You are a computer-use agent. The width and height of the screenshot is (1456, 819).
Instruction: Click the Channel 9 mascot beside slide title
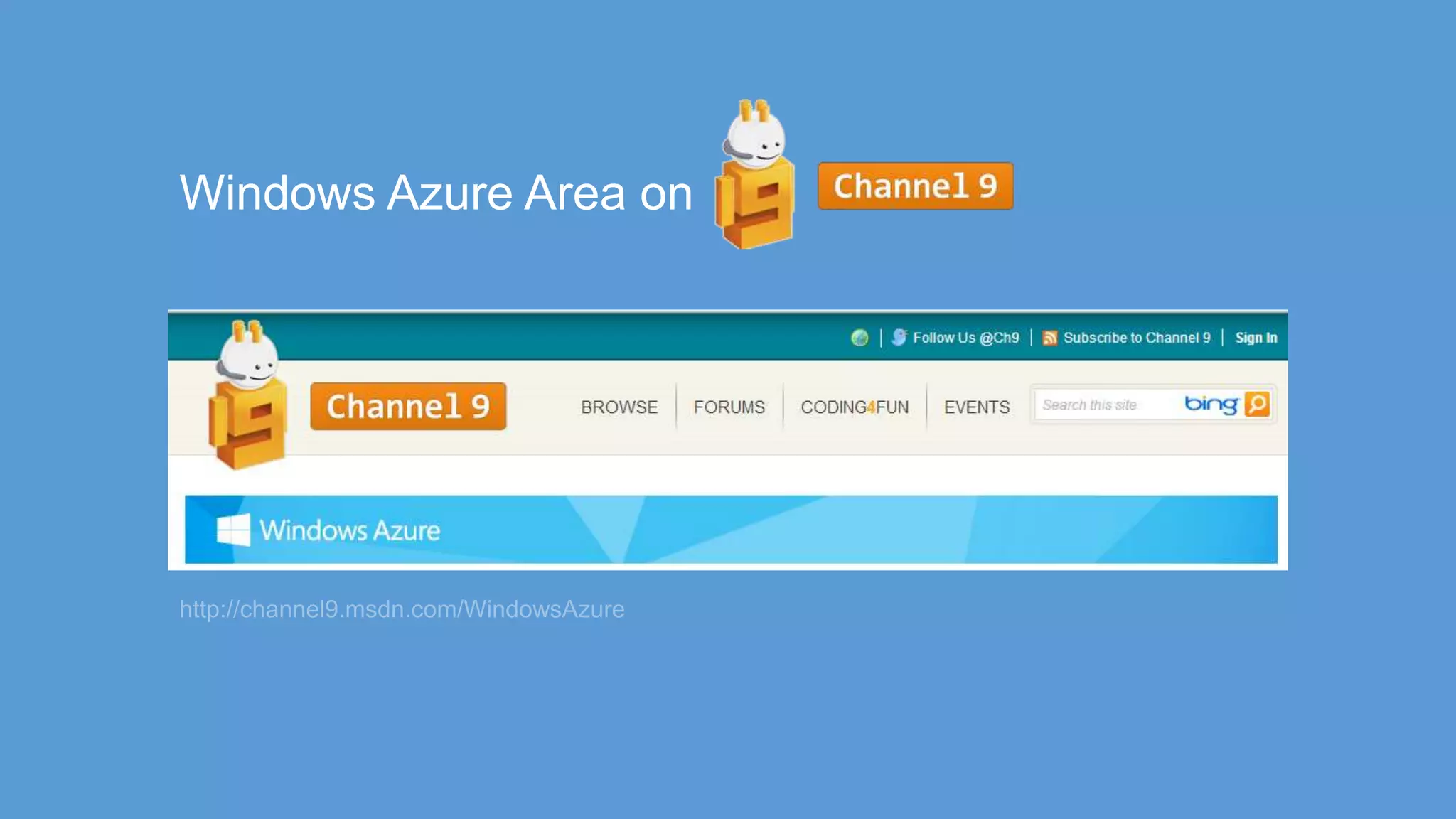click(755, 174)
